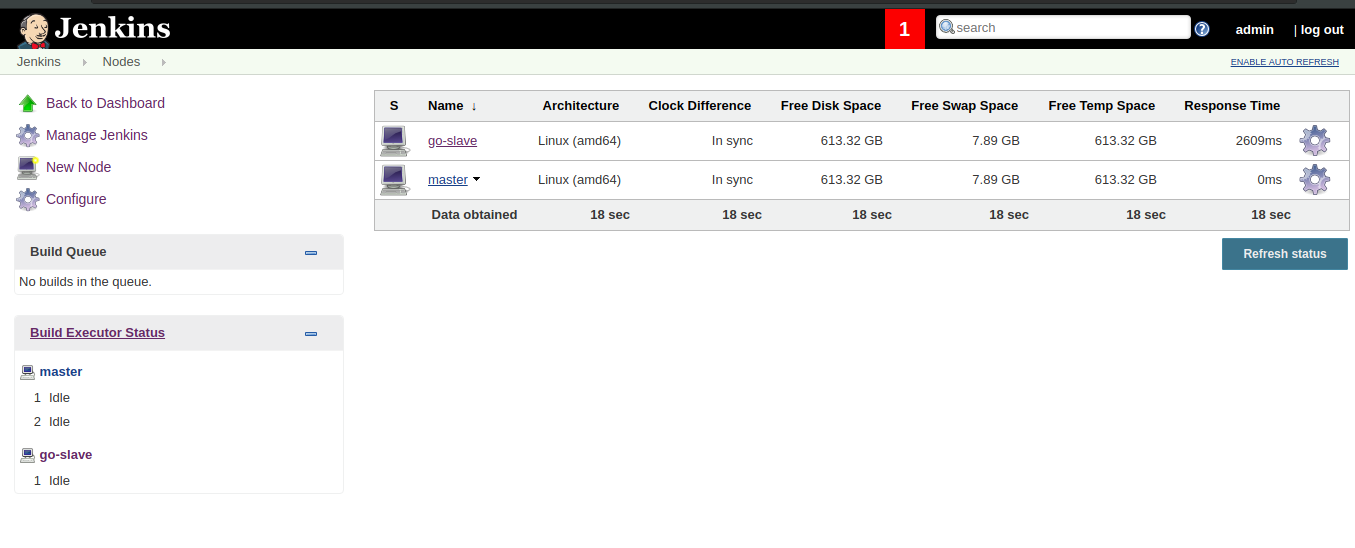Click the Clock Difference column header

pos(700,105)
